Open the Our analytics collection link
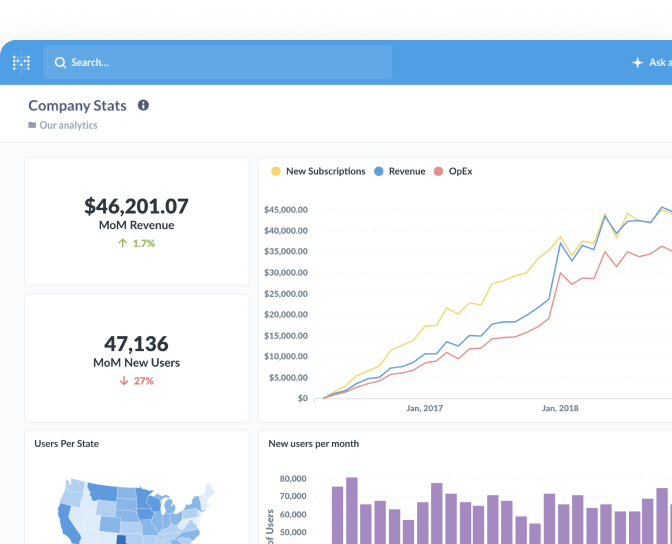Screen dimensions: 672x544 pyautogui.click(x=68, y=126)
